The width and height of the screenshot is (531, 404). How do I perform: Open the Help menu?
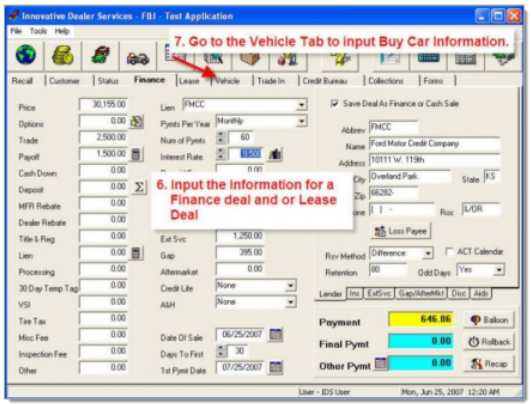[x=62, y=31]
